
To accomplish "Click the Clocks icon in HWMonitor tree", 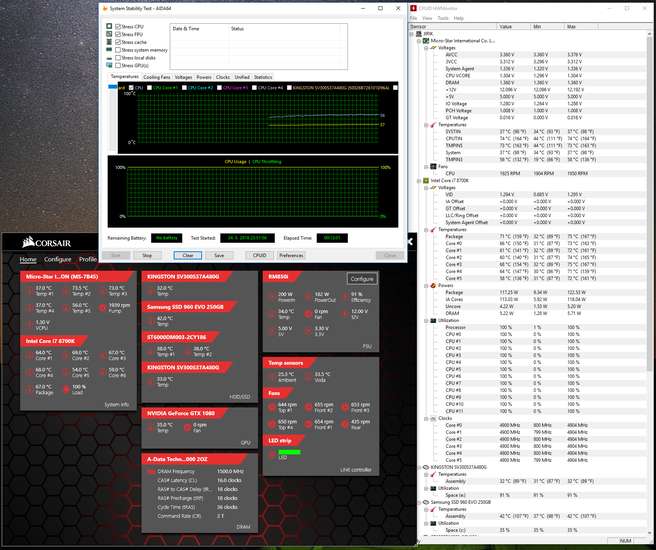I will point(433,418).
